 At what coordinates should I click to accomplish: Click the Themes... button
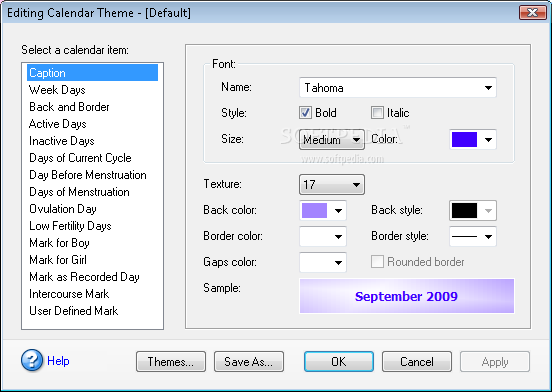[171, 361]
